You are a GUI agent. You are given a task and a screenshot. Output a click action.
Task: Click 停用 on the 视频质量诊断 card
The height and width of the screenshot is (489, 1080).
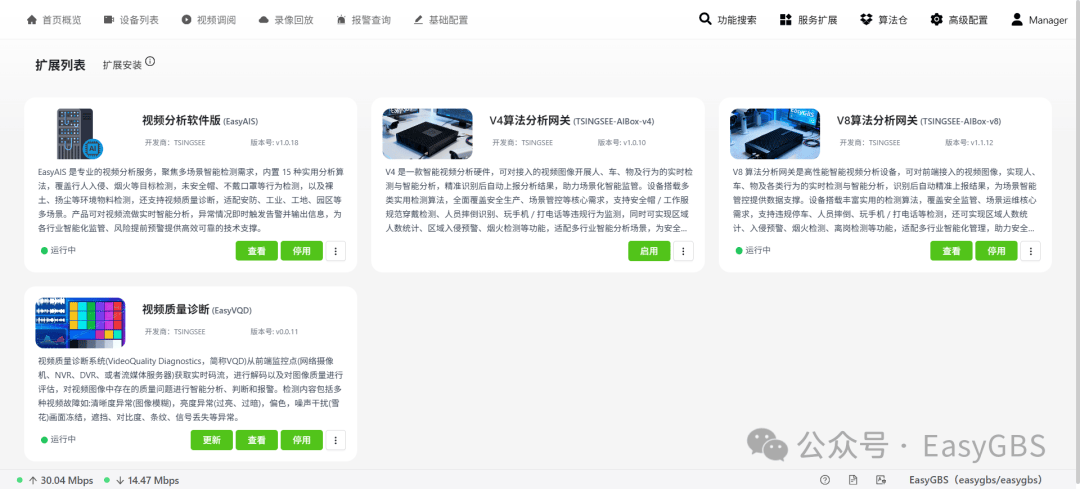click(302, 440)
